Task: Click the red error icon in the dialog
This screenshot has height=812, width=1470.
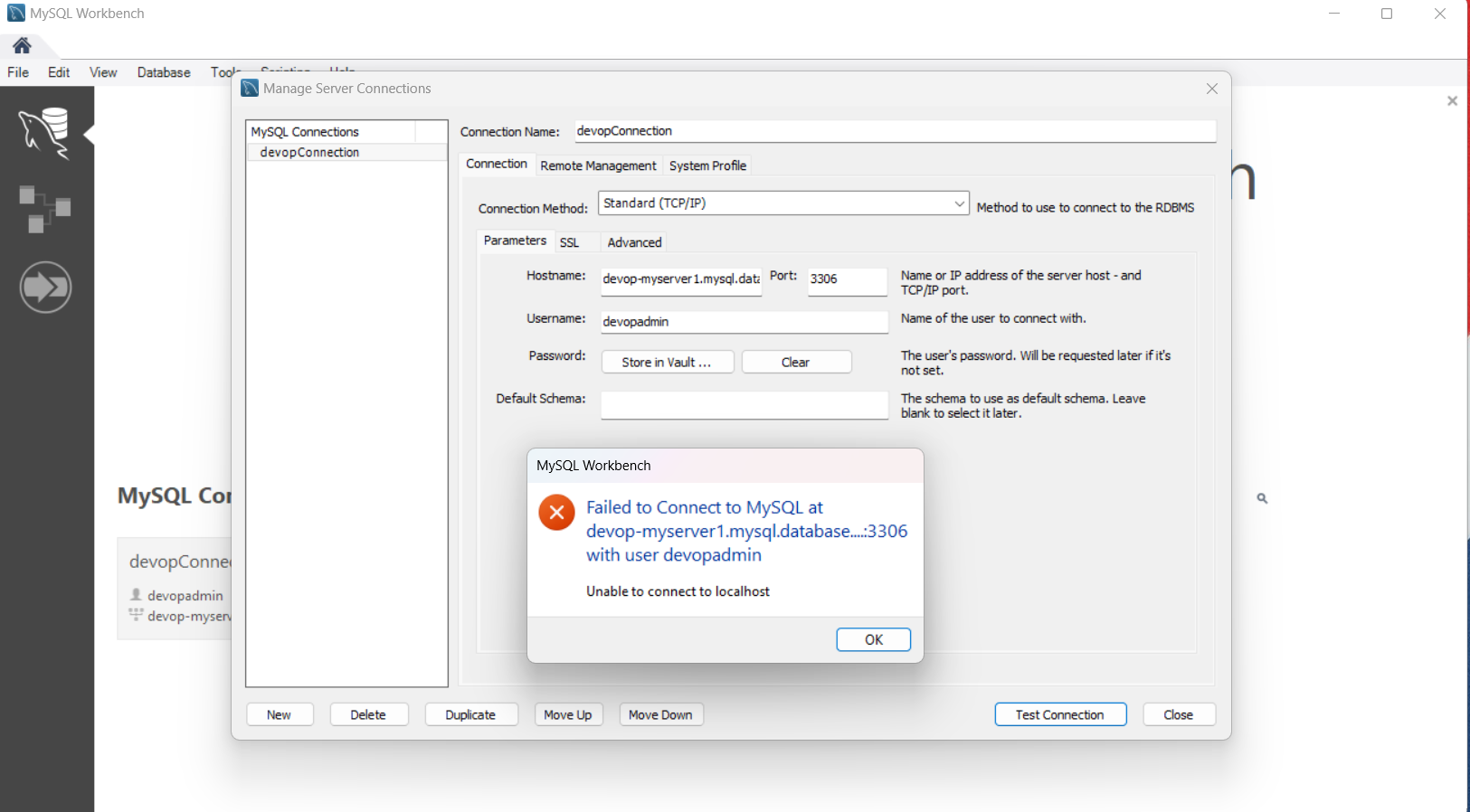Action: click(556, 513)
